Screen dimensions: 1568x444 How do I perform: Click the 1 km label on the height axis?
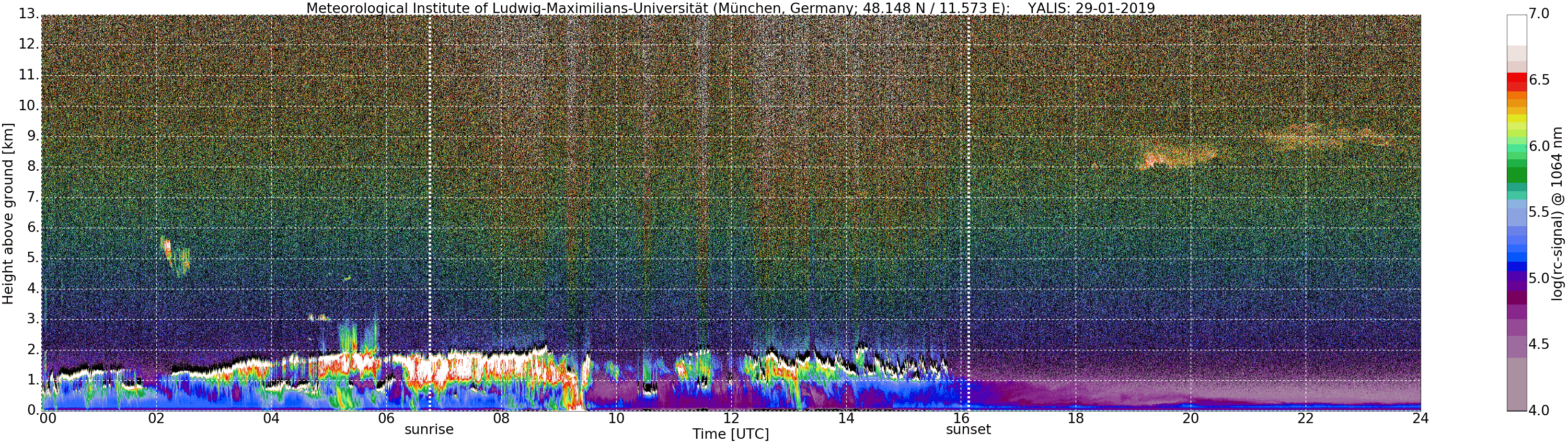click(x=33, y=380)
